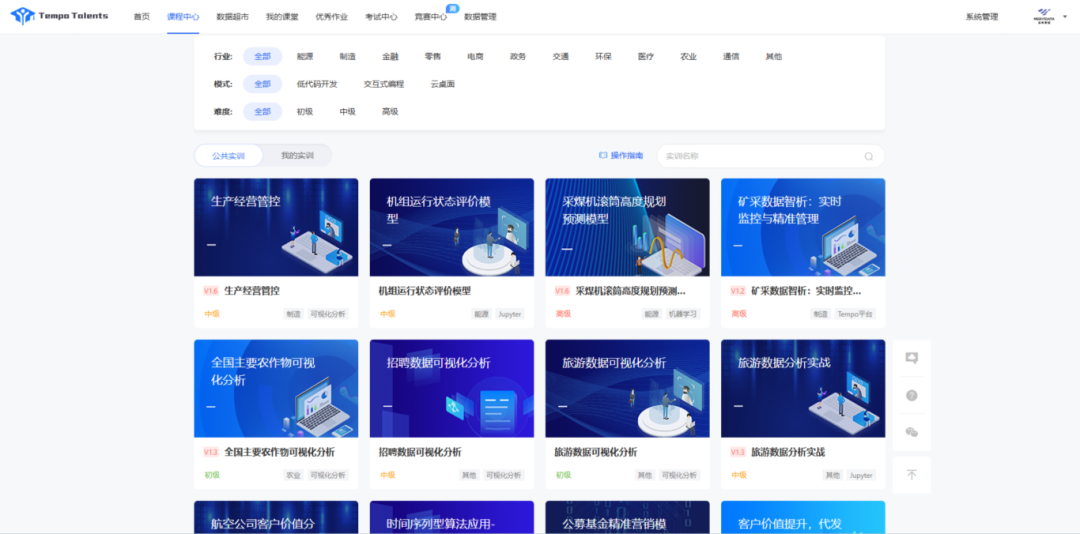Click the Tempo Talents logo icon
1080x534 pixels.
coord(22,16)
